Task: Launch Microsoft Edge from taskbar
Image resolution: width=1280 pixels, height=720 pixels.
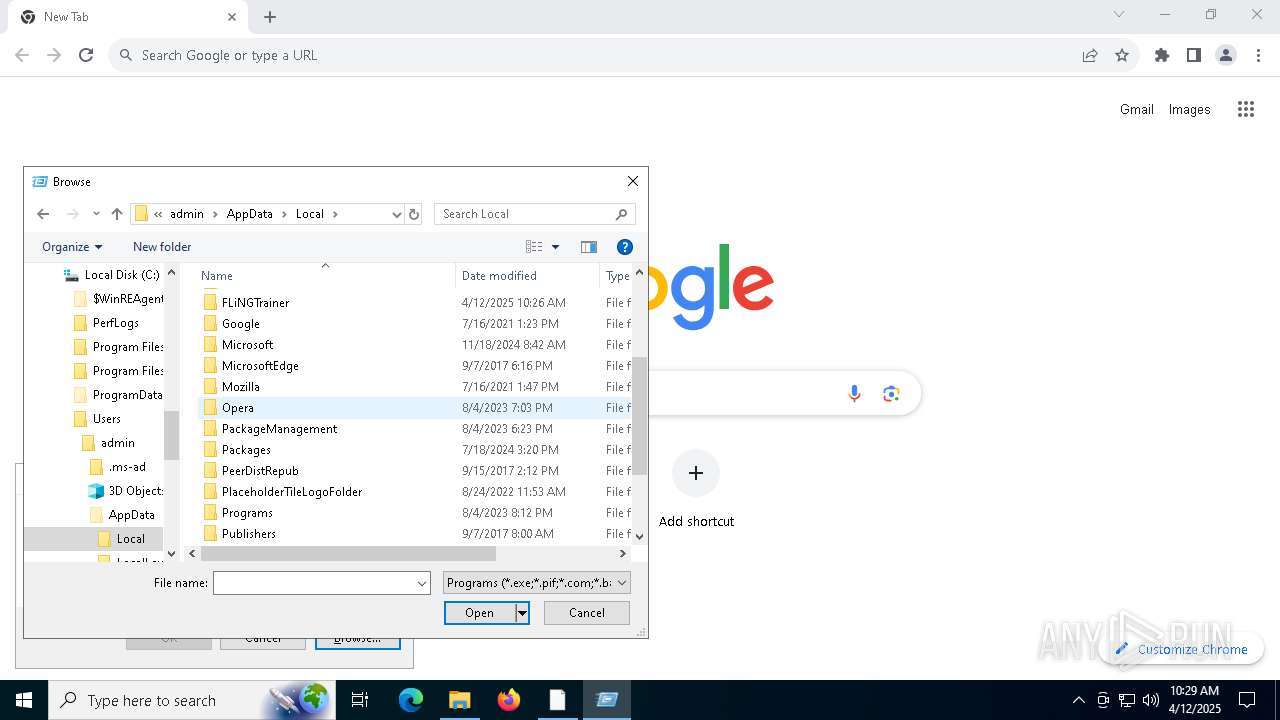Action: pos(411,700)
